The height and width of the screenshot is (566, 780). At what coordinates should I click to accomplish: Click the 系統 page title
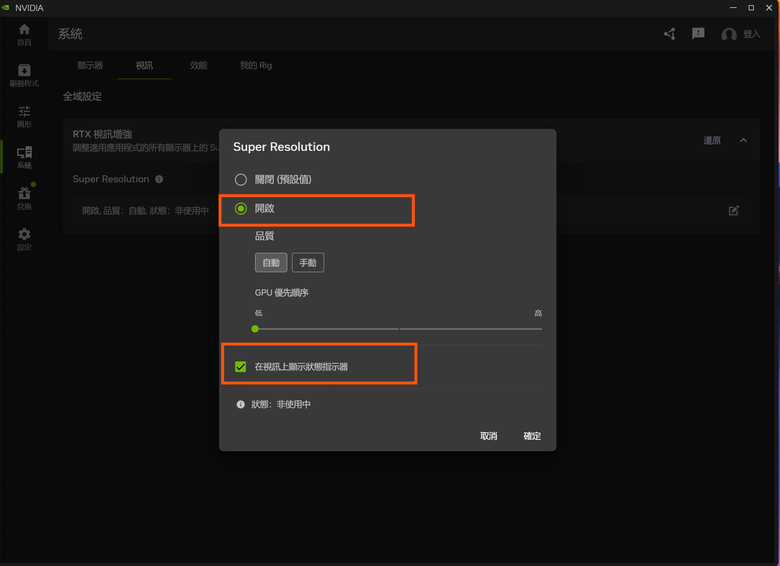(70, 34)
